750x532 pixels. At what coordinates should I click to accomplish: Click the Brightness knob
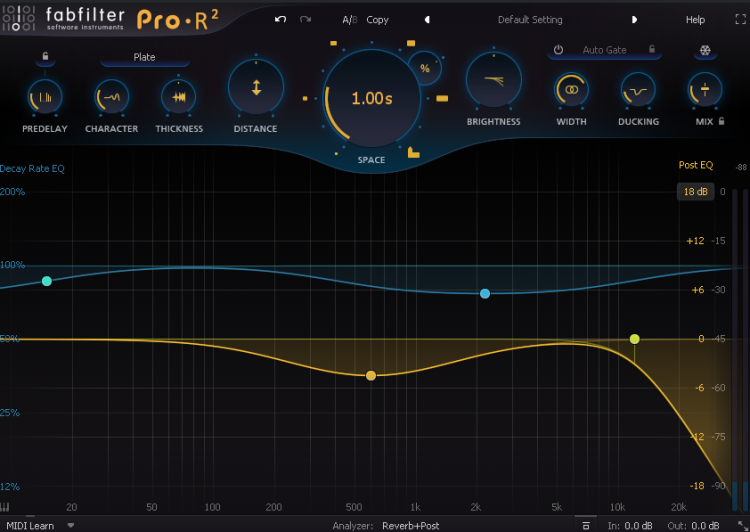click(x=494, y=79)
